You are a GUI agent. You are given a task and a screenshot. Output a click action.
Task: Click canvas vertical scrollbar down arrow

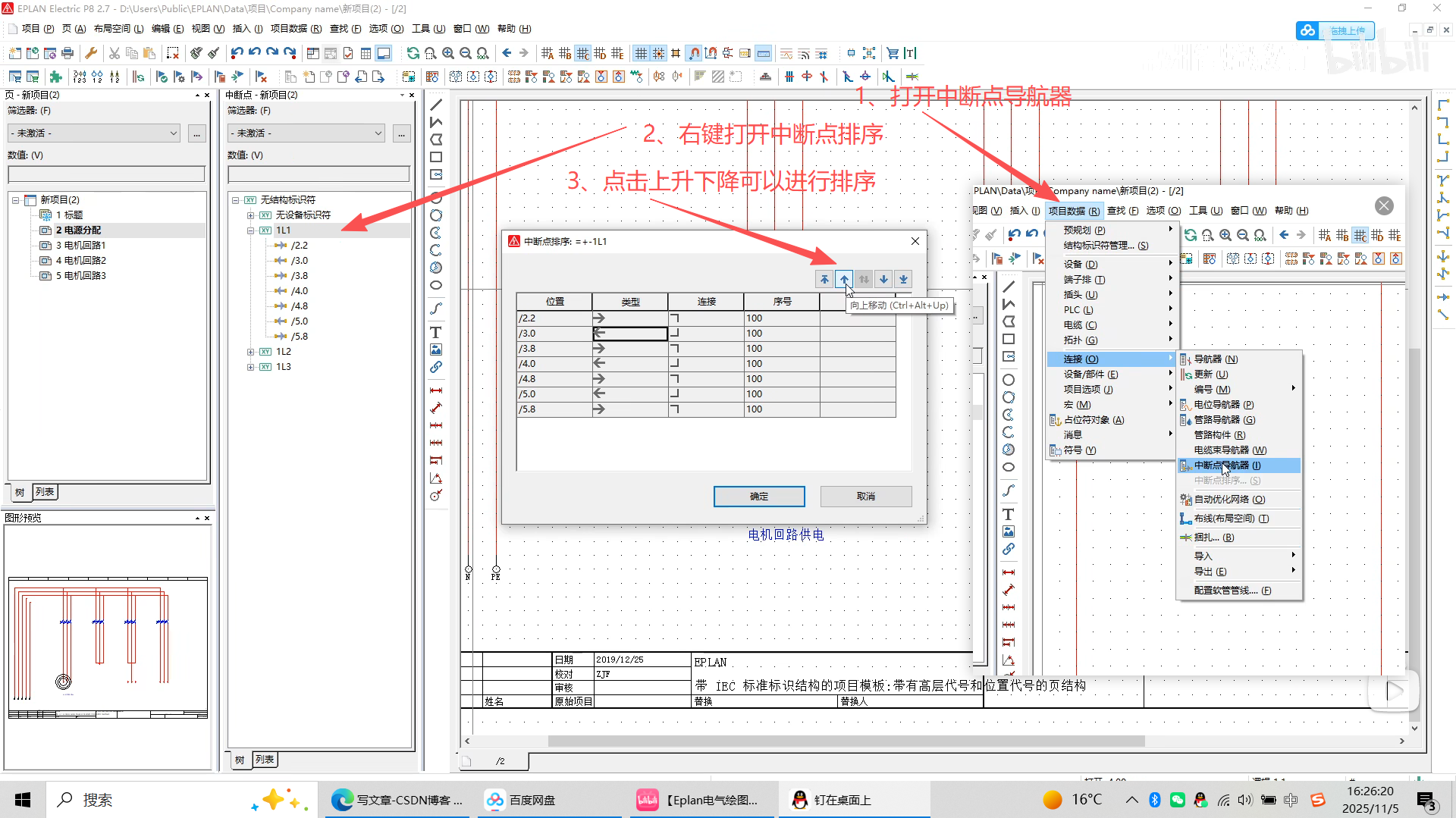click(1414, 729)
